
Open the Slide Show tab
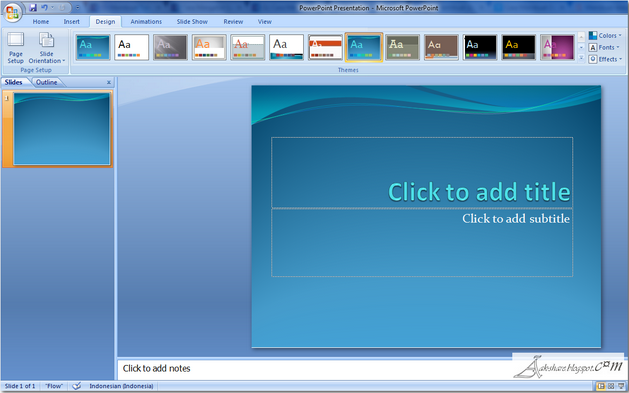[192, 22]
